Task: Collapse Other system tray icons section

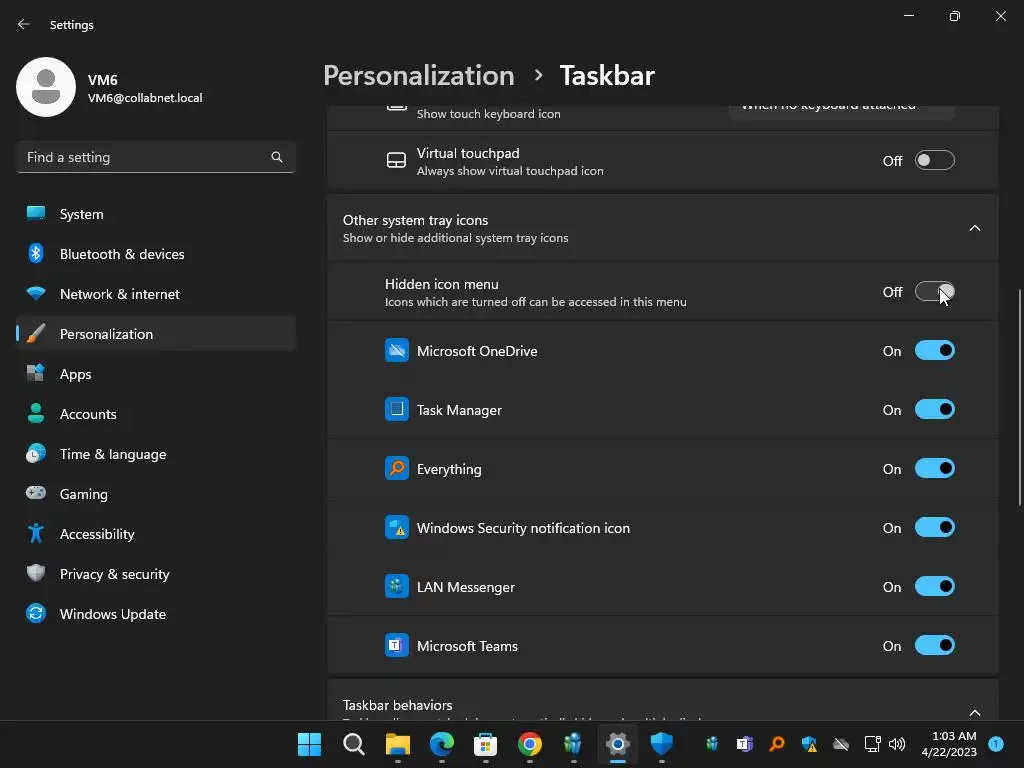Action: (974, 228)
